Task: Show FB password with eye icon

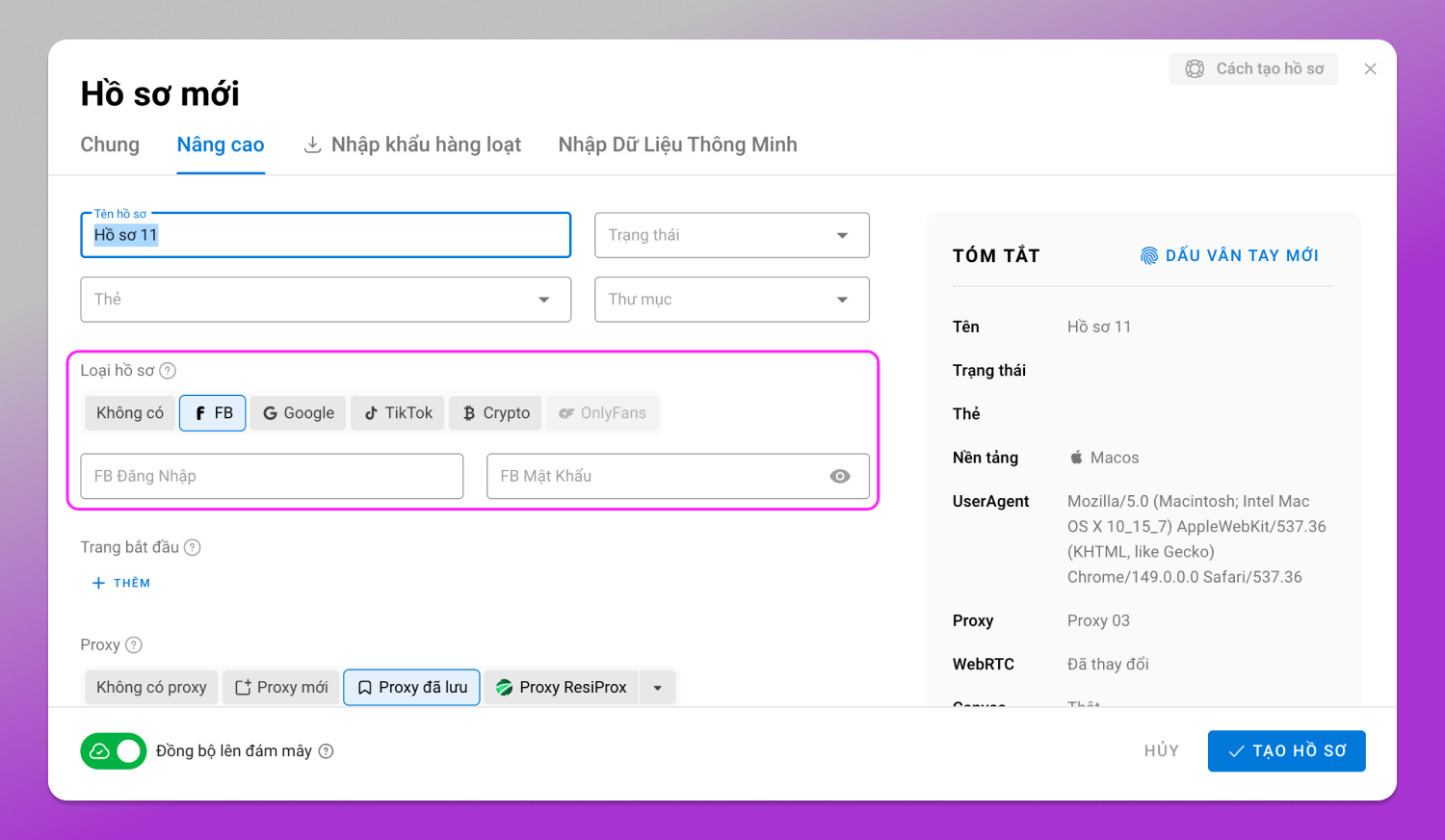Action: tap(840, 476)
